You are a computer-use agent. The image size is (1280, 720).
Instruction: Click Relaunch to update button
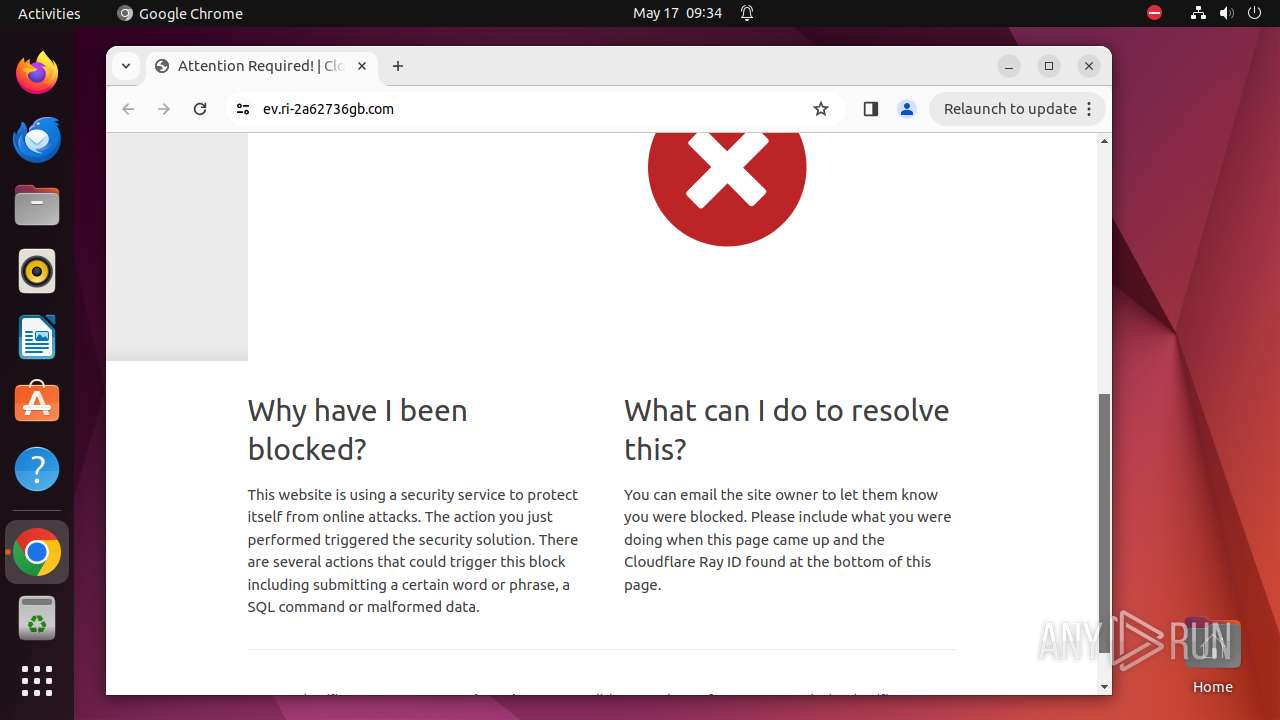(x=1018, y=109)
